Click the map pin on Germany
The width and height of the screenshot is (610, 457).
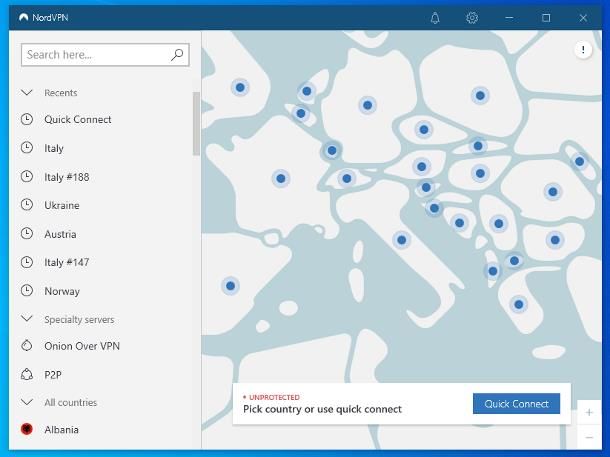click(367, 105)
